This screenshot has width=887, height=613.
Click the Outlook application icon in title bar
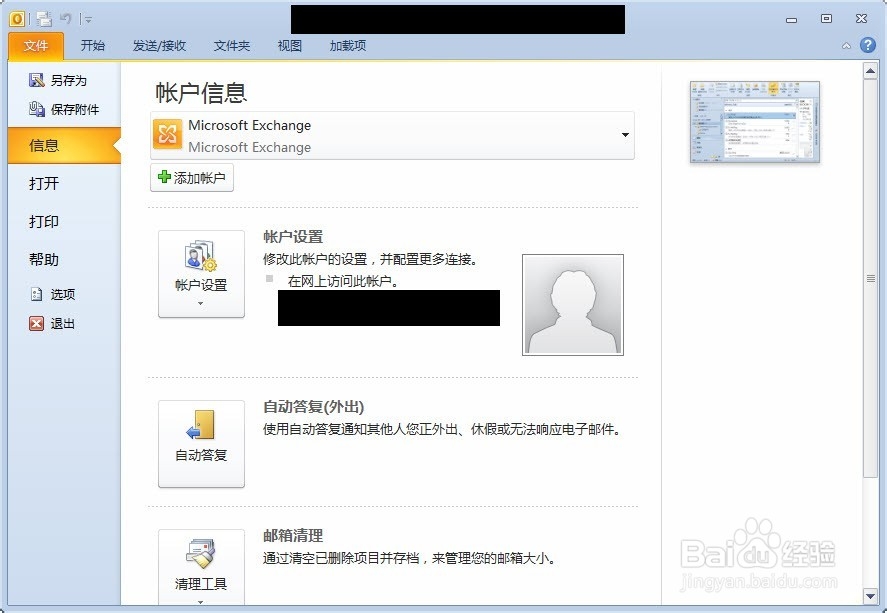tap(17, 19)
